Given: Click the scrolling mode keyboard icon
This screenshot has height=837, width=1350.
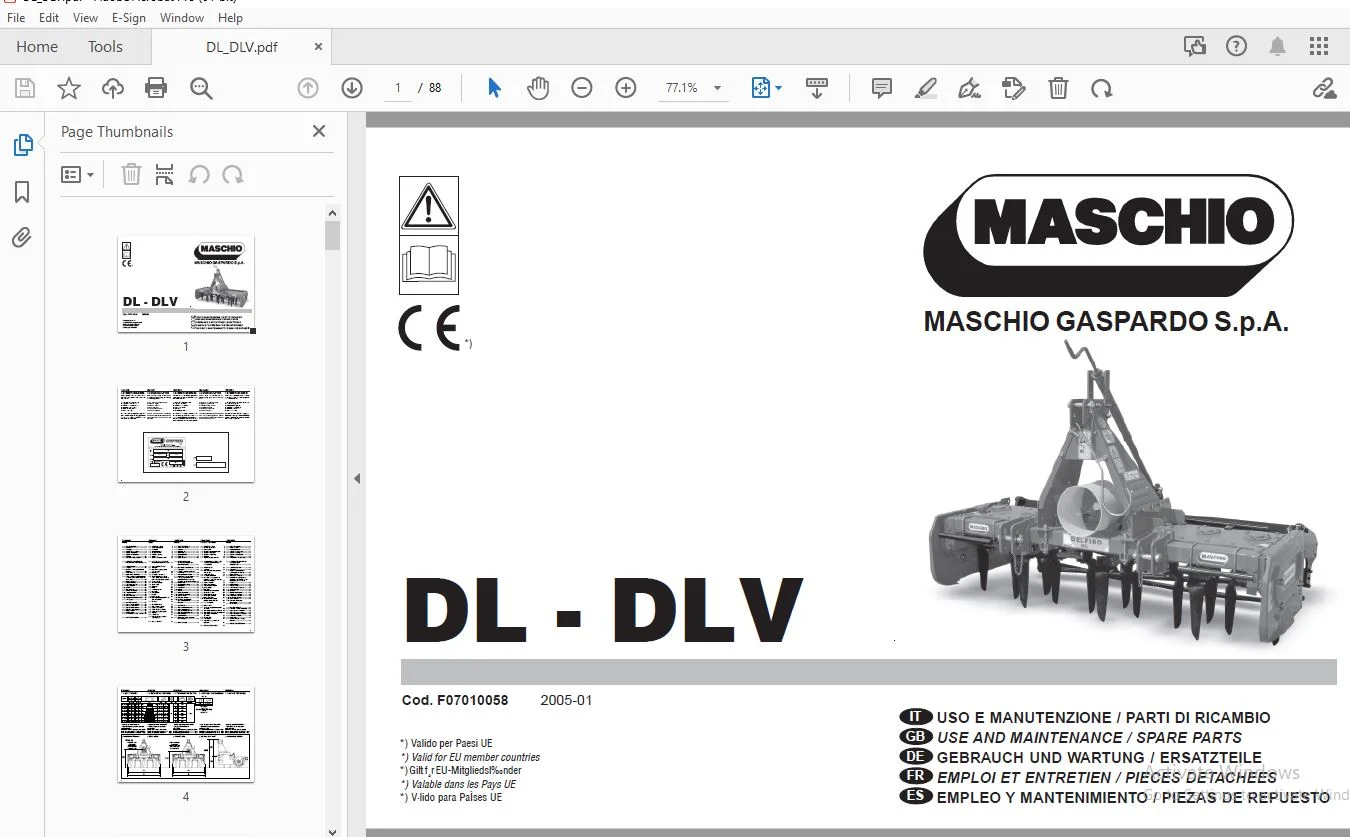Looking at the screenshot, I should click(817, 88).
